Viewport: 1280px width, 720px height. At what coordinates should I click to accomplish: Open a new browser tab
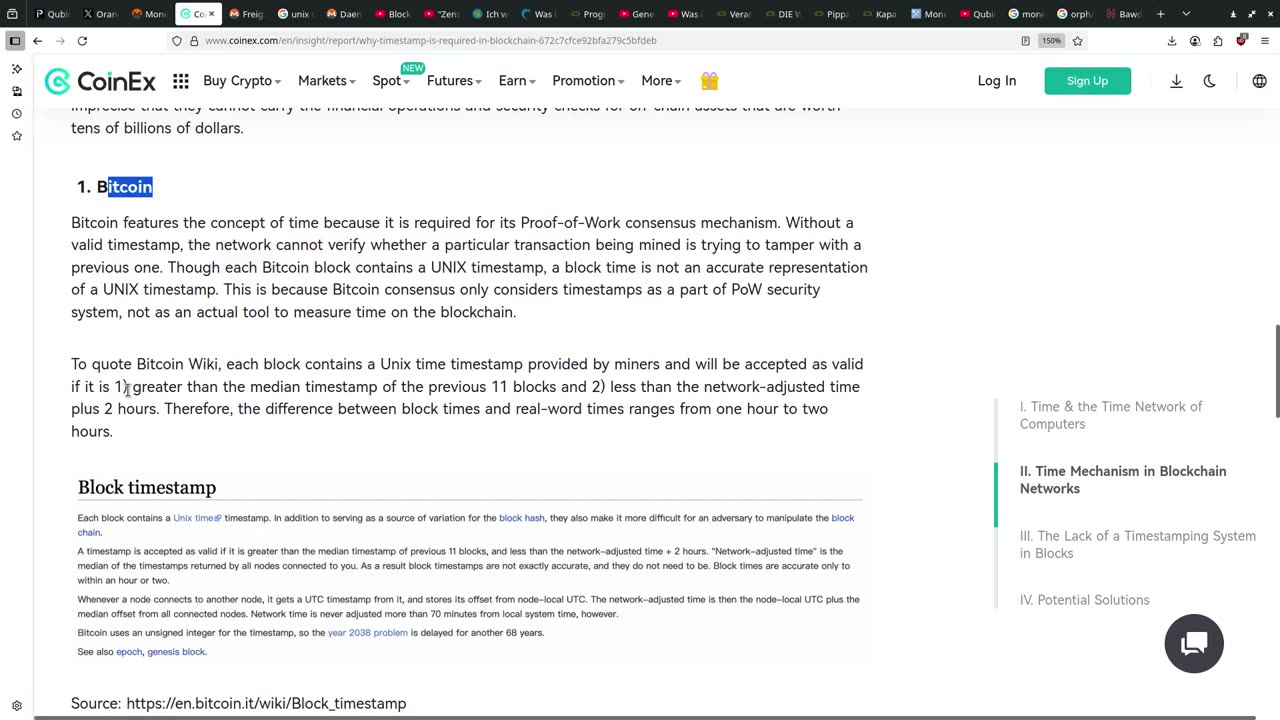(1161, 14)
